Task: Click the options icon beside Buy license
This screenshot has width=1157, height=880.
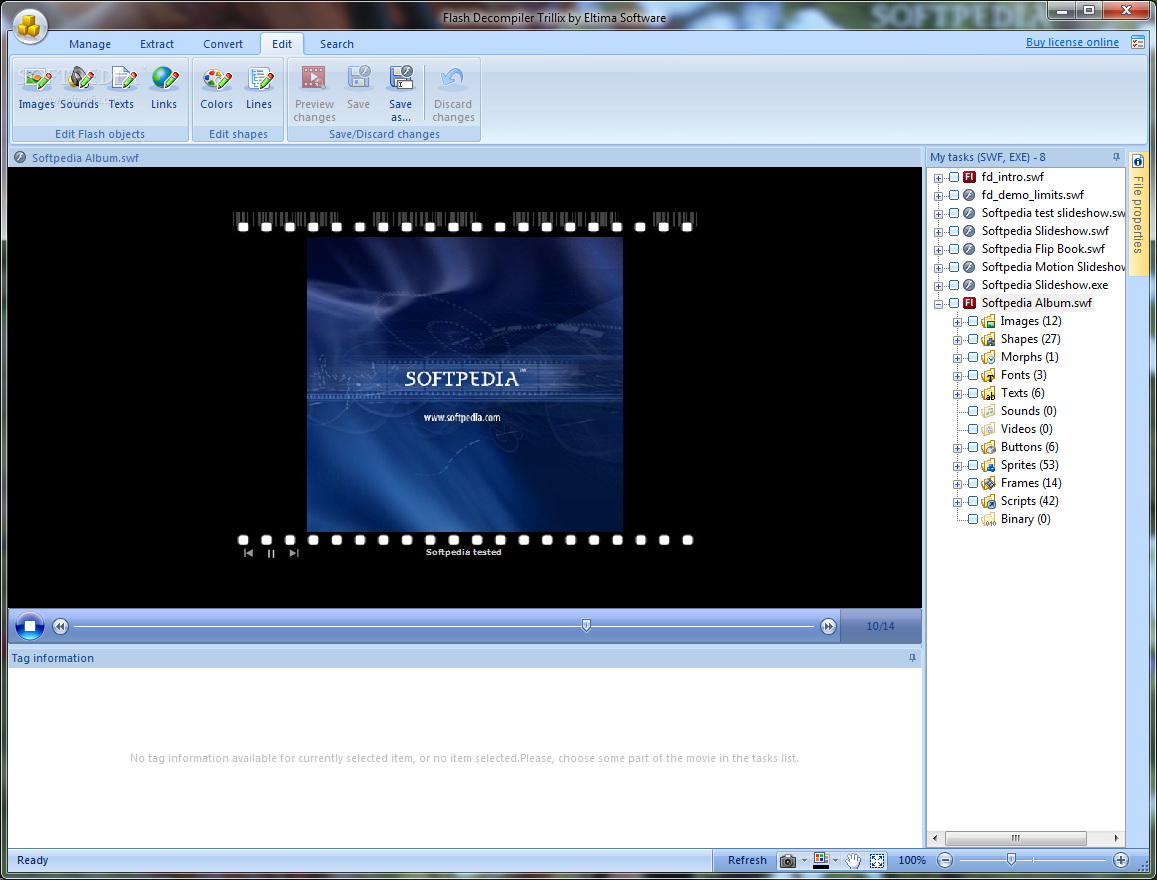Action: (x=1137, y=43)
